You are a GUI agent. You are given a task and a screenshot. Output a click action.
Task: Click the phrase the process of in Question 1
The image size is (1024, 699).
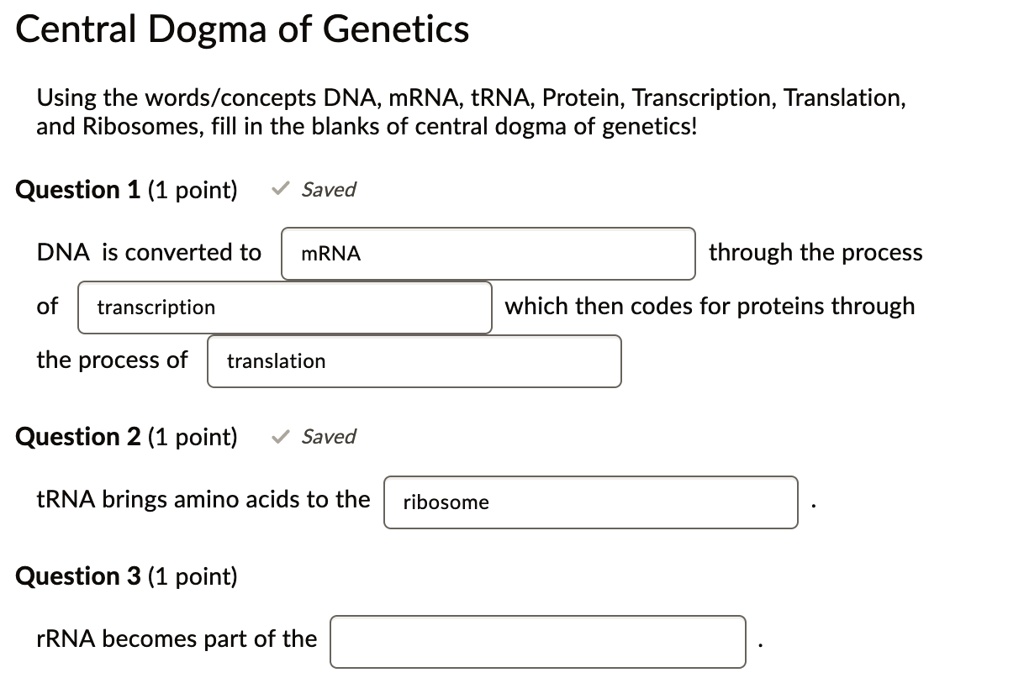[111, 360]
